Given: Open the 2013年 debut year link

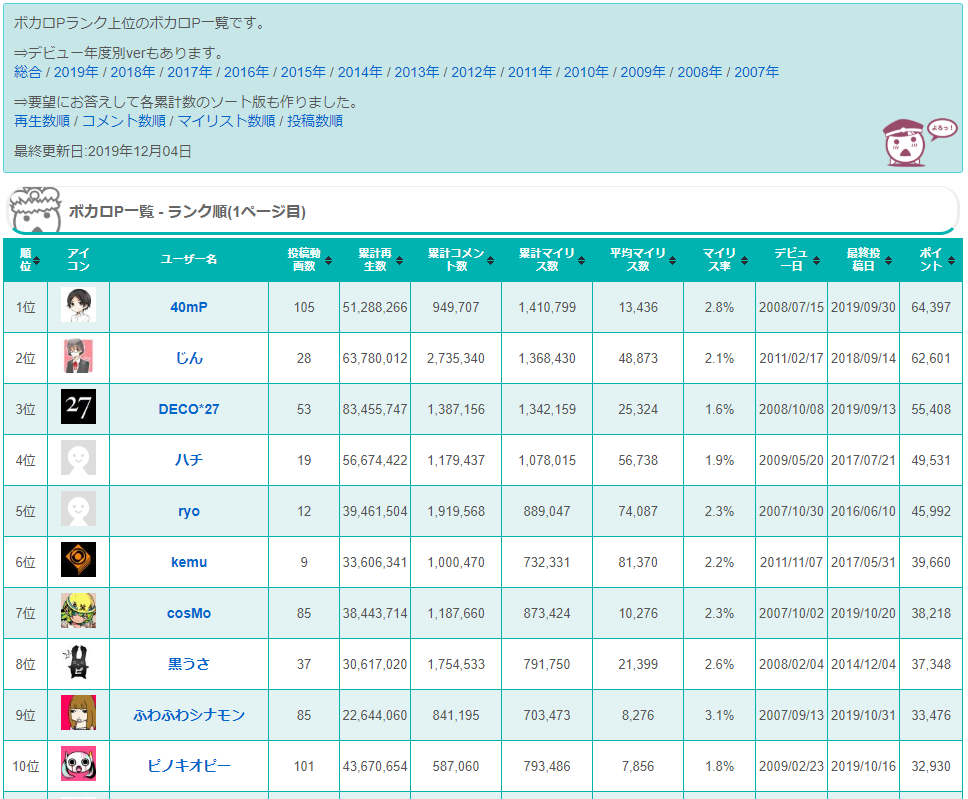Looking at the screenshot, I should pos(417,72).
